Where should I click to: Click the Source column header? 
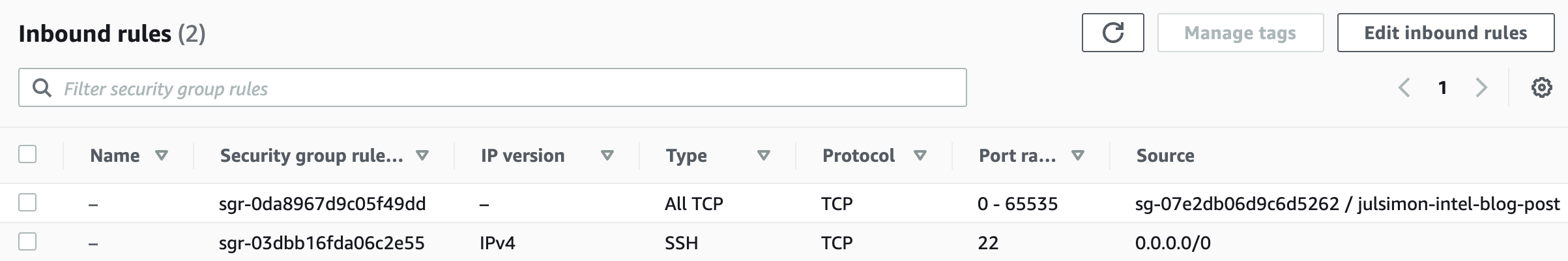(x=1165, y=155)
